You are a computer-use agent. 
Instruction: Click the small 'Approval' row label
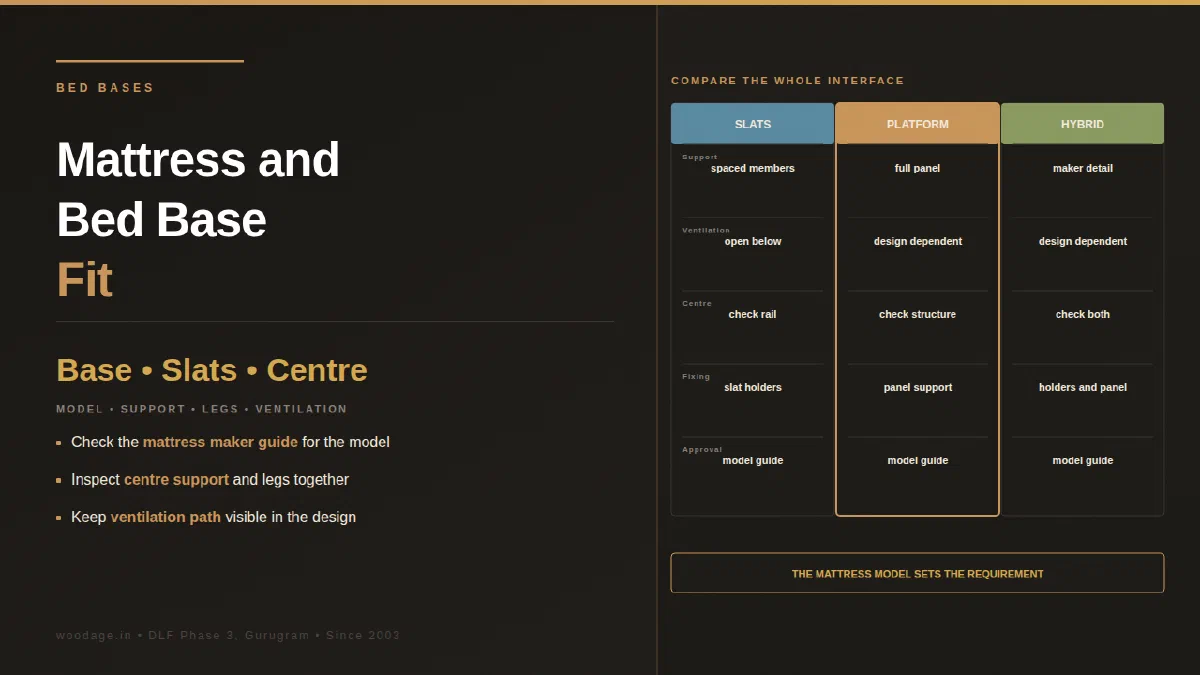(702, 449)
